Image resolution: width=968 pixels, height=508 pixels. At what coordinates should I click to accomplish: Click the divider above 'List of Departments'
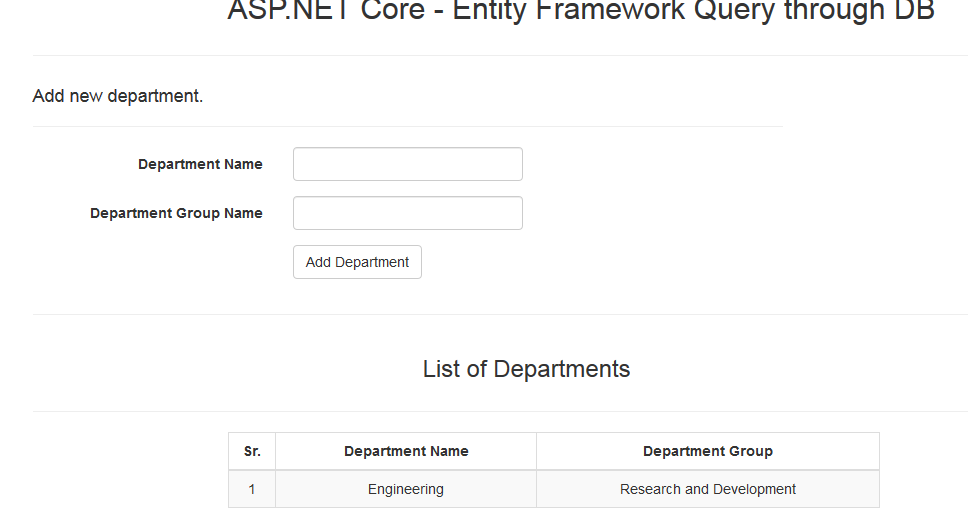[x=500, y=314]
